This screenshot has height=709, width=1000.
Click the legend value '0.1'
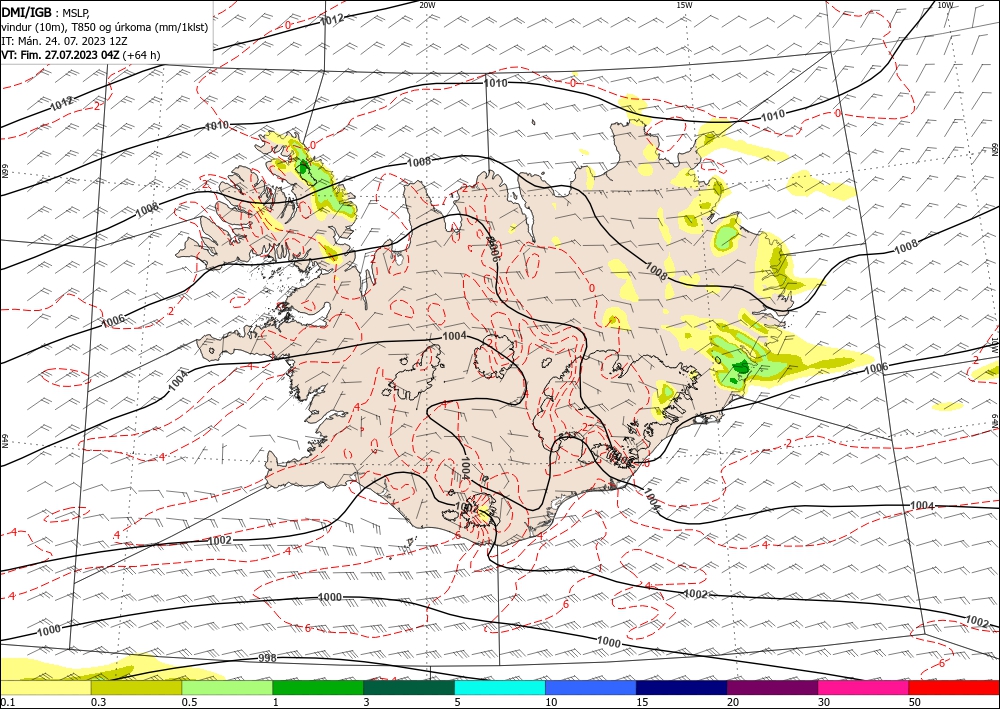[x=6, y=702]
